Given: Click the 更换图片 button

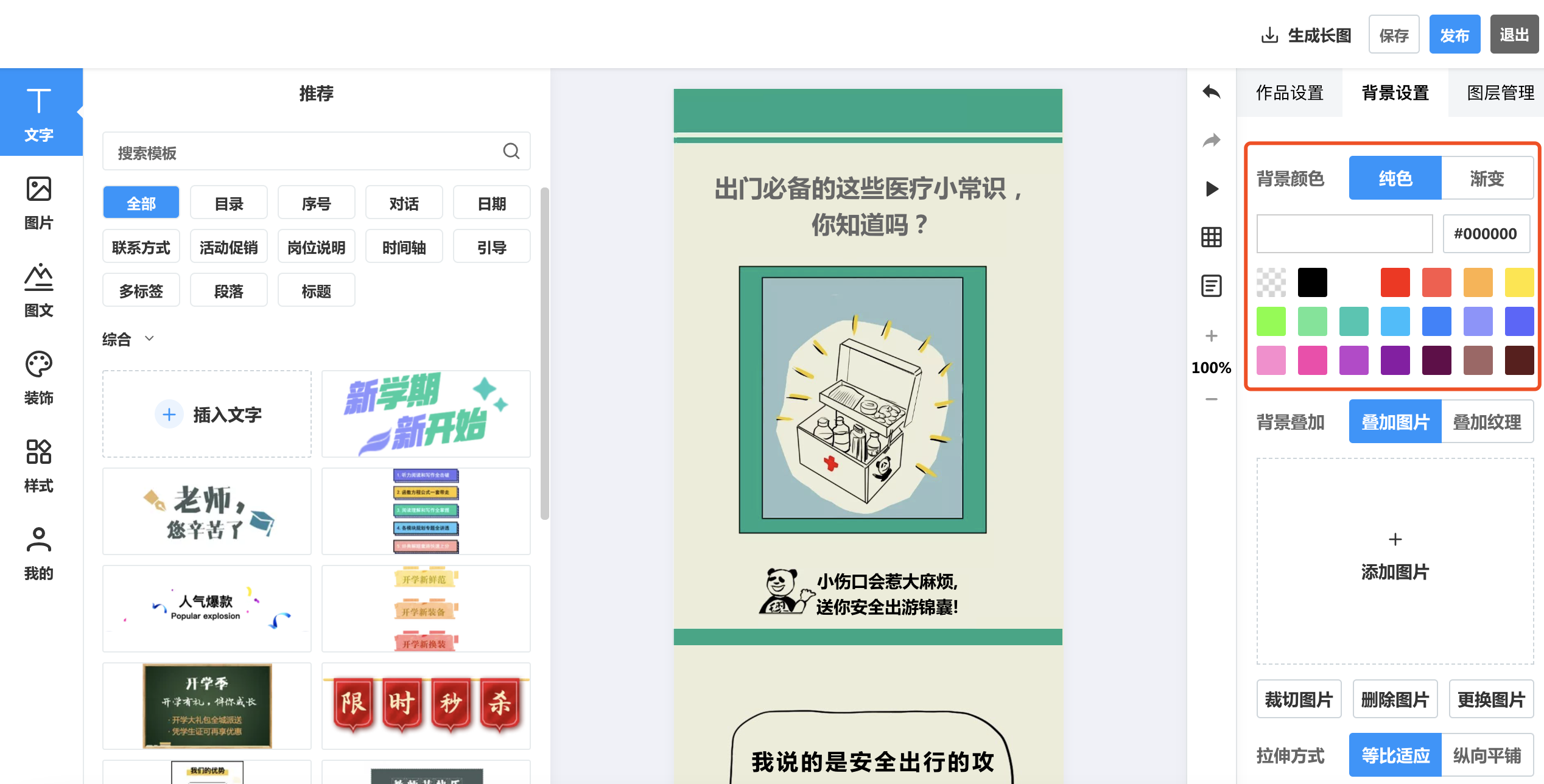Looking at the screenshot, I should [x=1491, y=699].
